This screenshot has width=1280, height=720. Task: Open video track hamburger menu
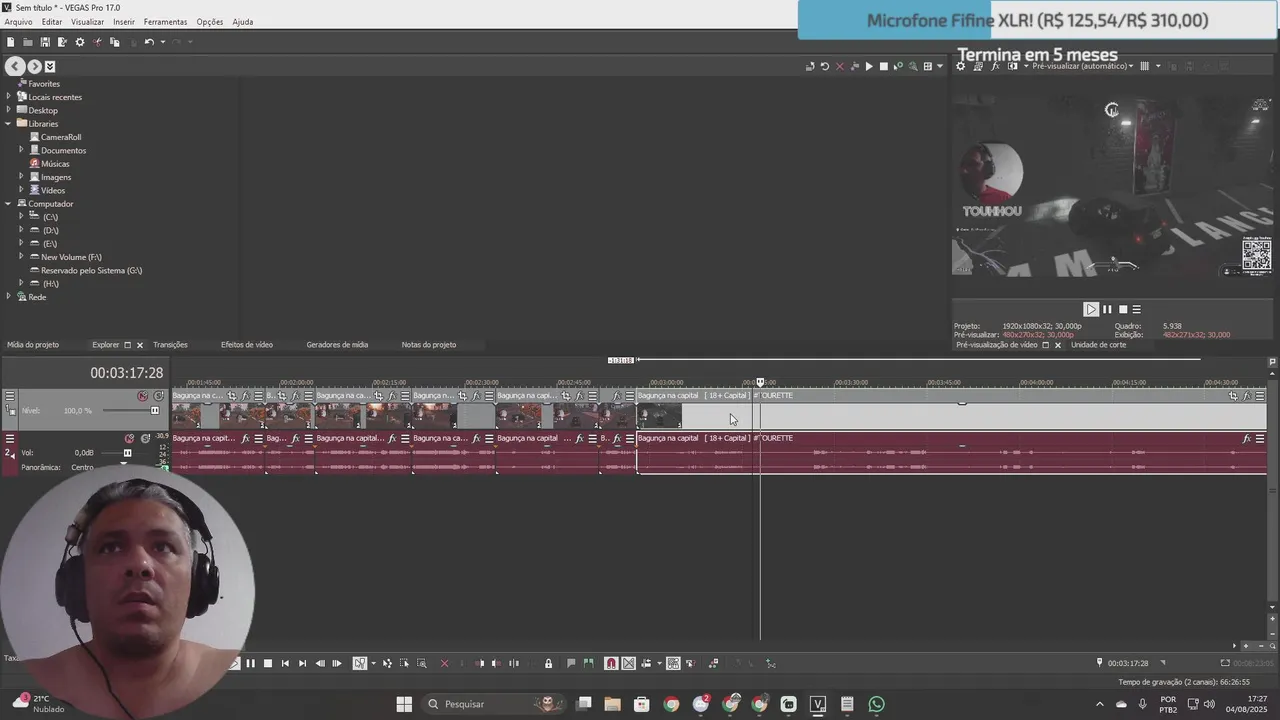click(10, 396)
